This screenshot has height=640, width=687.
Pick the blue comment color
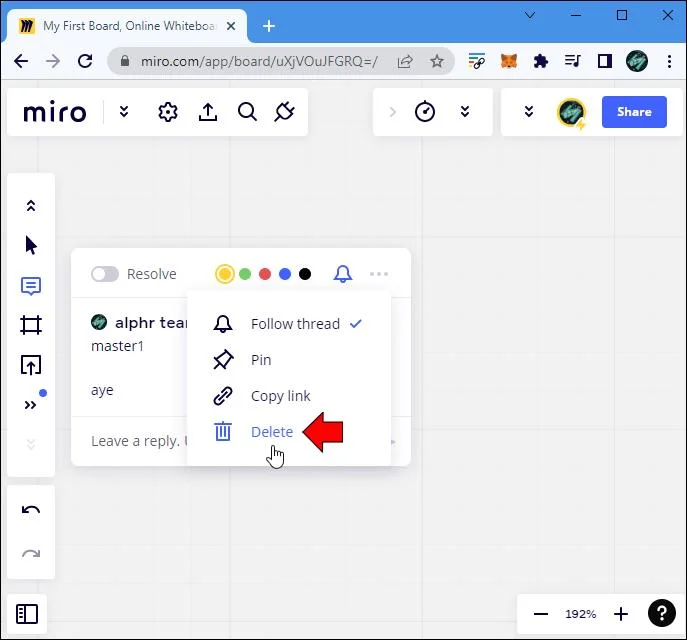(285, 274)
